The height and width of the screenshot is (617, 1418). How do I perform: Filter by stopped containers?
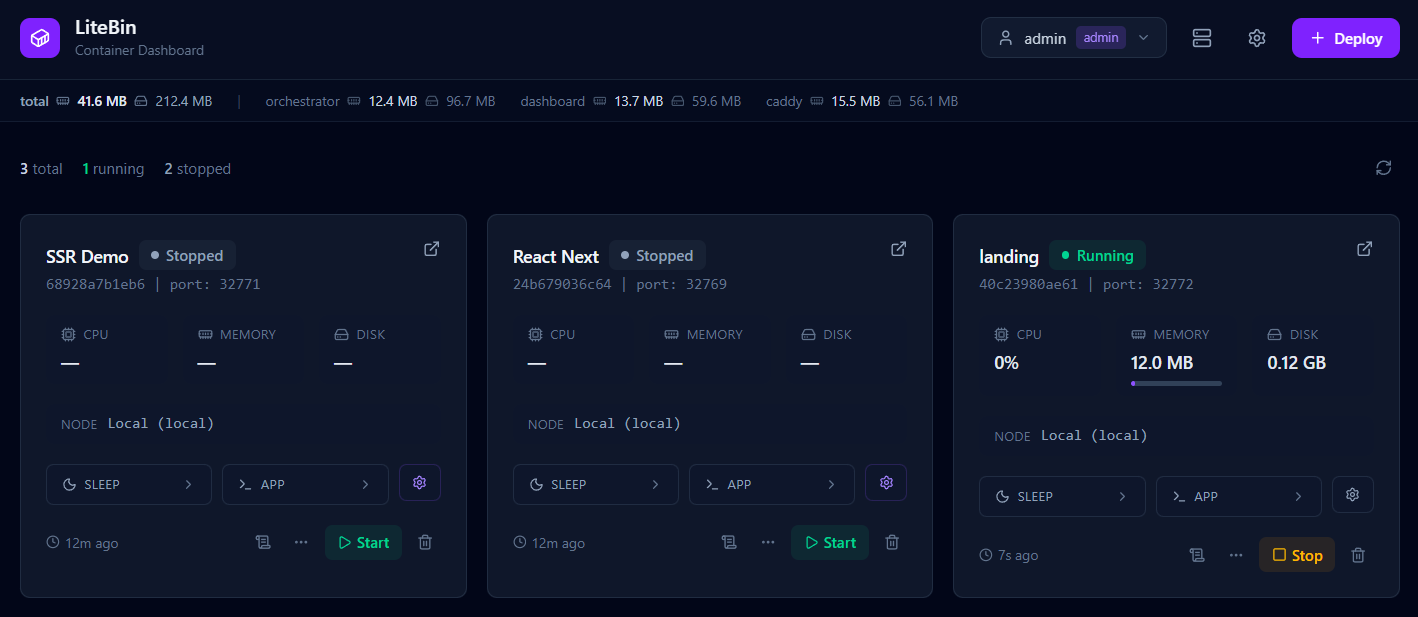tap(197, 168)
